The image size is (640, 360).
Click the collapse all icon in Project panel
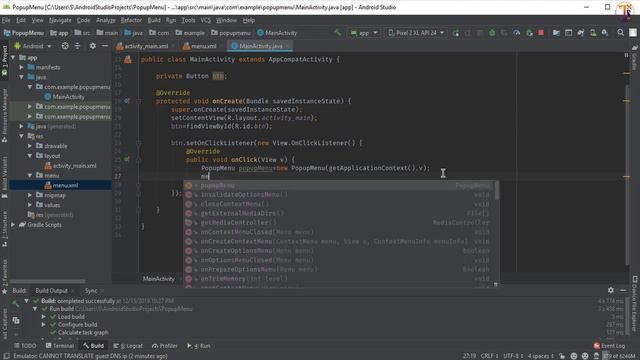coord(77,46)
